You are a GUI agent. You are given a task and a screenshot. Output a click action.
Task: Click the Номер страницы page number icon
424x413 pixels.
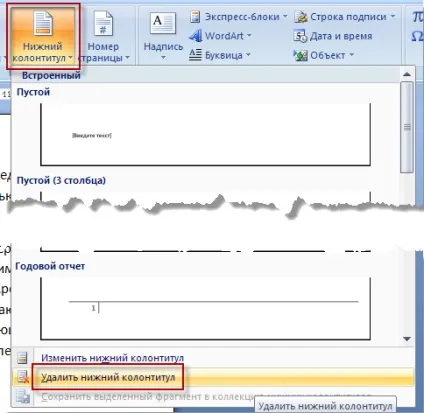click(x=103, y=24)
